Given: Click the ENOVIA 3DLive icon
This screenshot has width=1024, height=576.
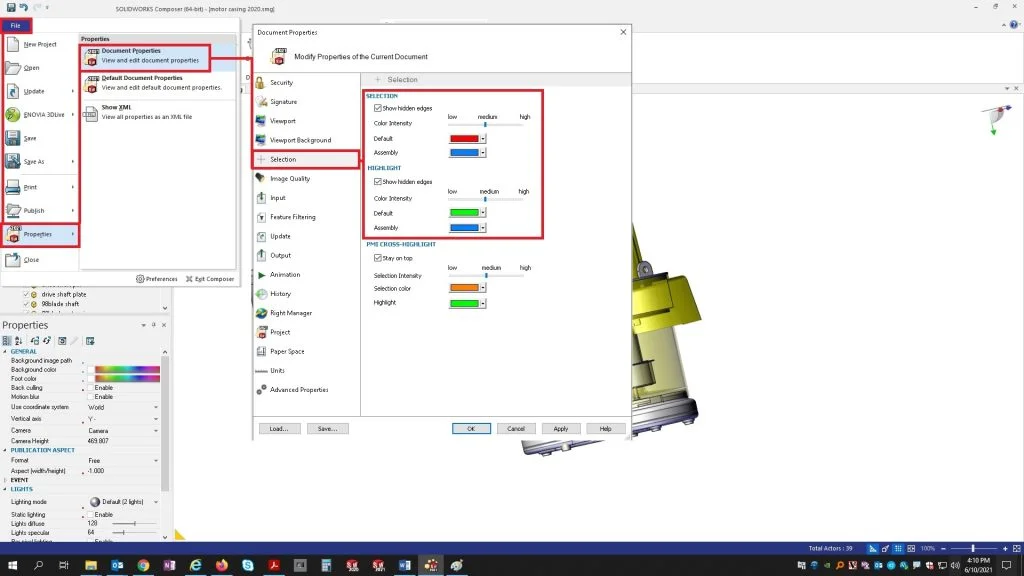Looking at the screenshot, I should click(x=13, y=115).
